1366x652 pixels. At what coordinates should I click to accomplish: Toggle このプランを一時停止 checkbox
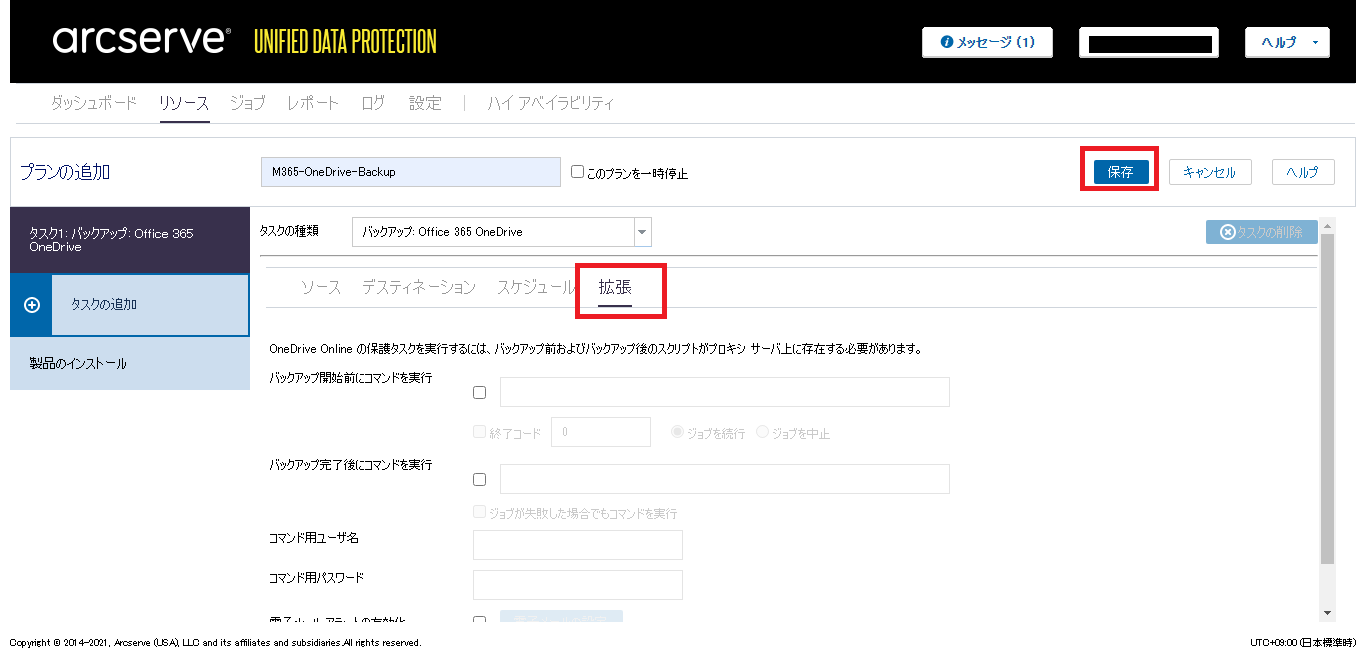577,172
